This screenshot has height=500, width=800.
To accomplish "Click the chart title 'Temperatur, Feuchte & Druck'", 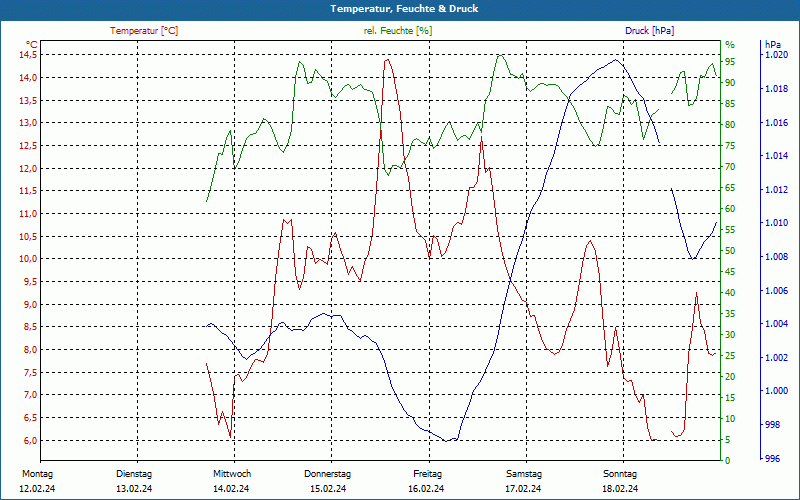I will [x=404, y=9].
